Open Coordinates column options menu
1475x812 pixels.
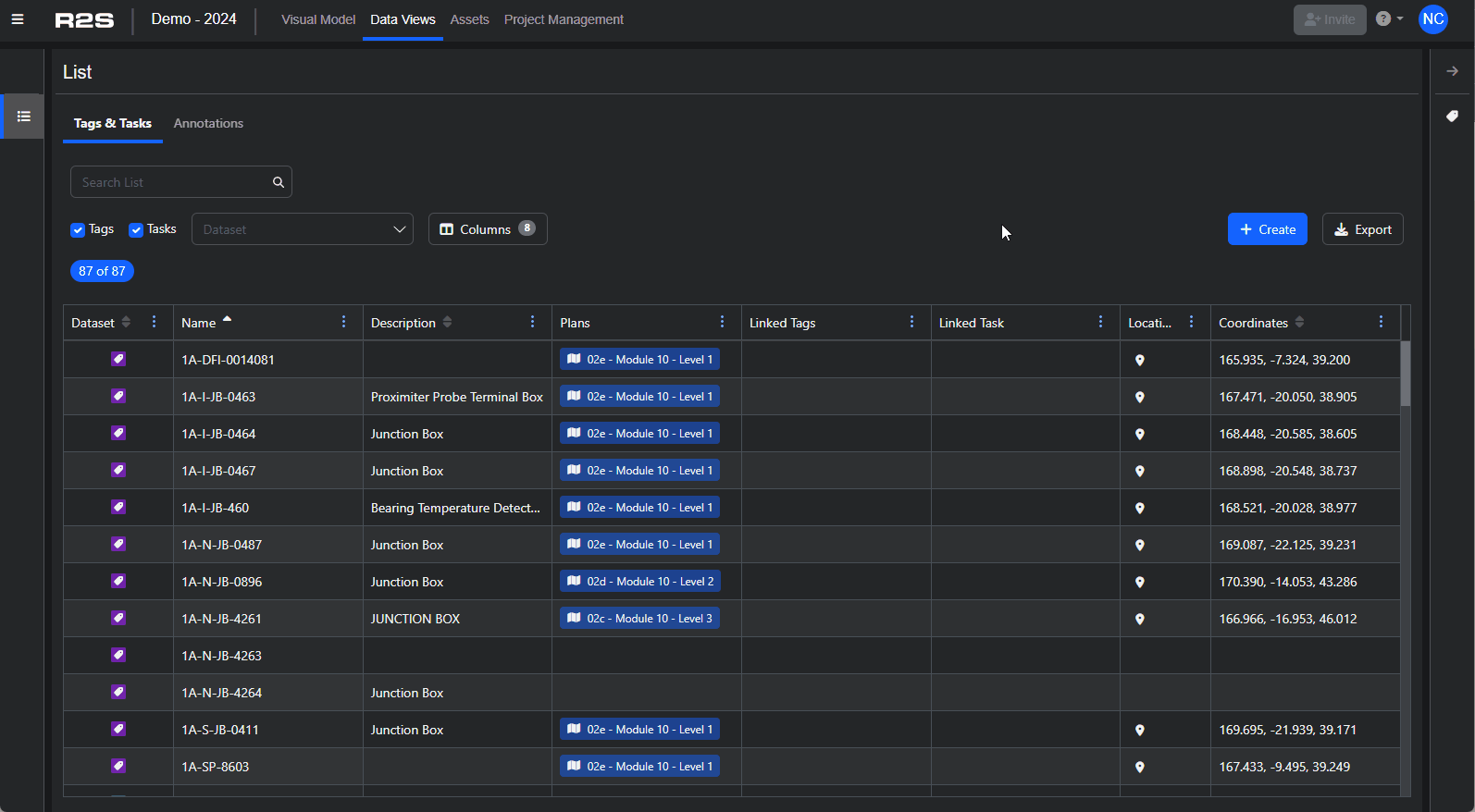(1382, 322)
